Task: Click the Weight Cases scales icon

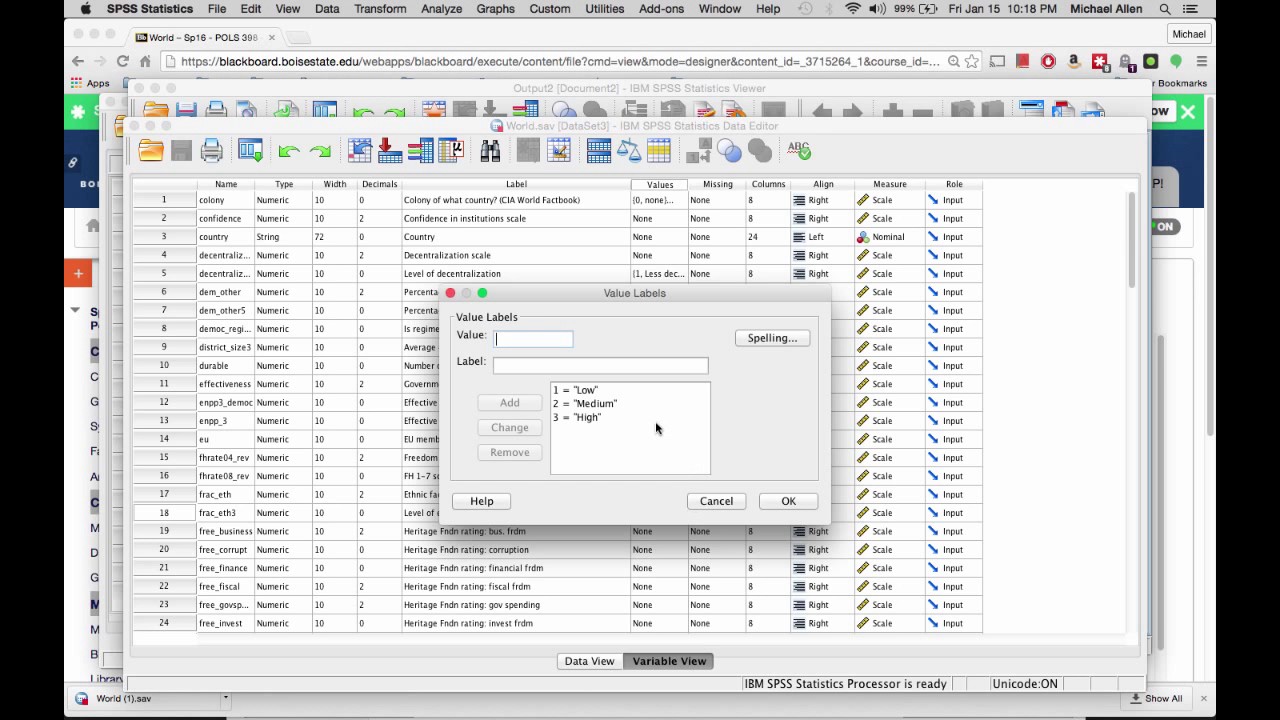Action: pyautogui.click(x=628, y=151)
